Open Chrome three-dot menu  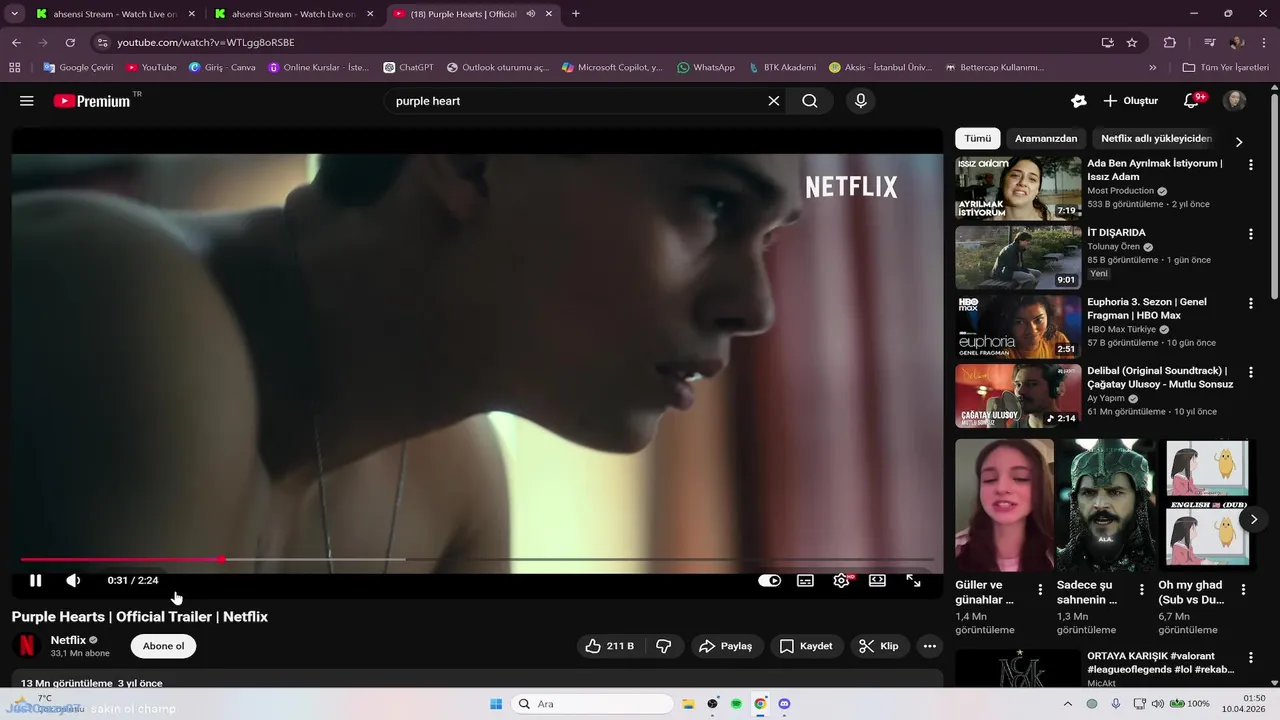coord(1263,43)
